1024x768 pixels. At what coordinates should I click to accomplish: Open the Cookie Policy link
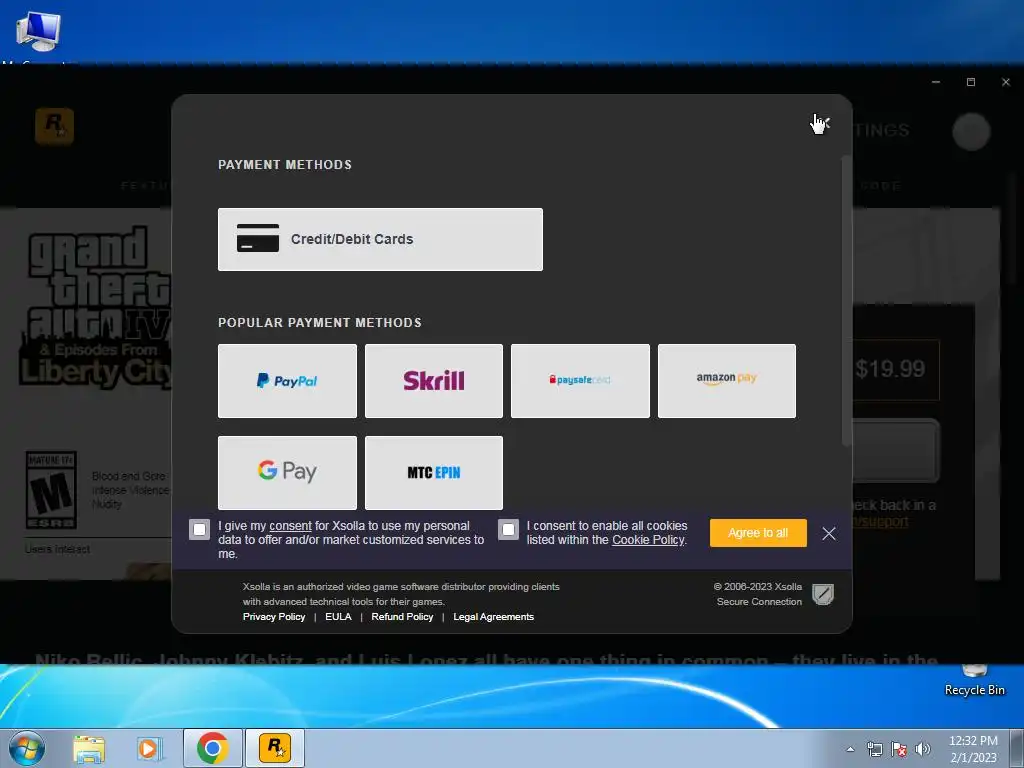648,540
